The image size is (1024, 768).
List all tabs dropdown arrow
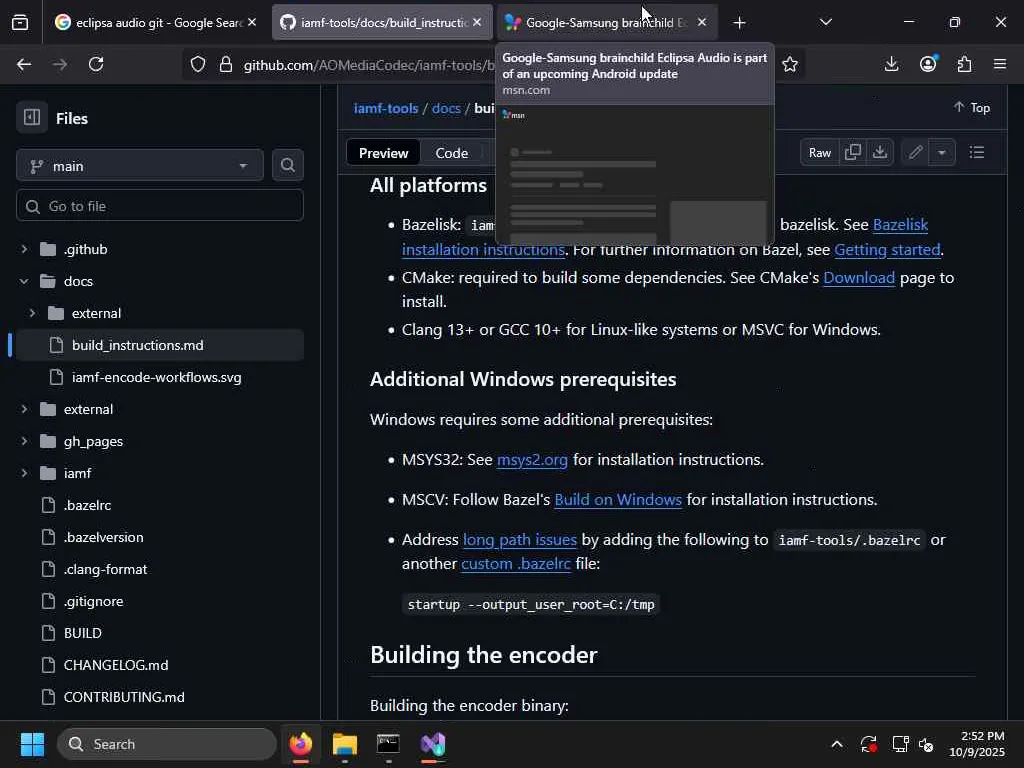[x=825, y=22]
